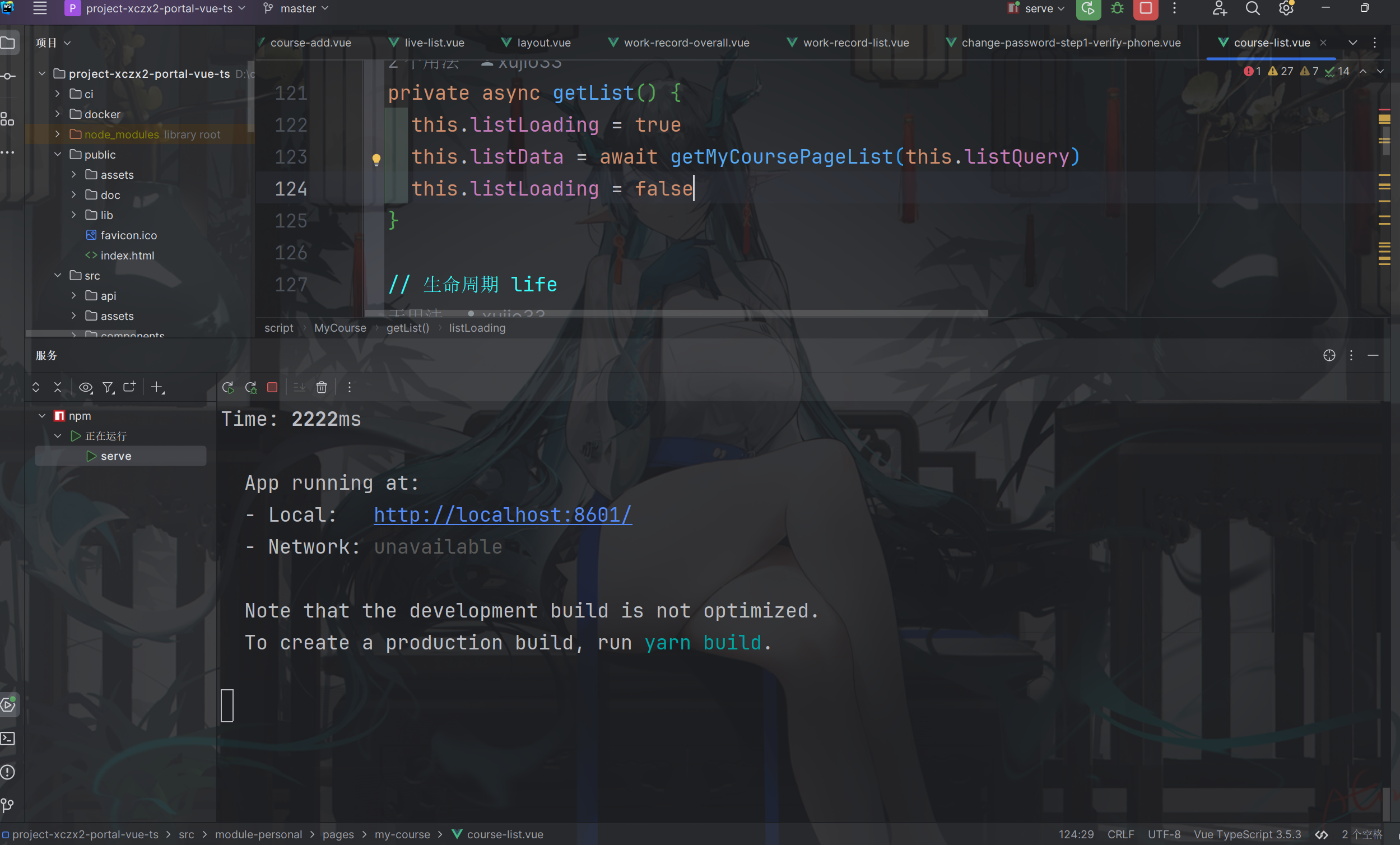Screen dimensions: 1400x845
Task: Click the CRLF line separator widget
Action: [1120, 834]
